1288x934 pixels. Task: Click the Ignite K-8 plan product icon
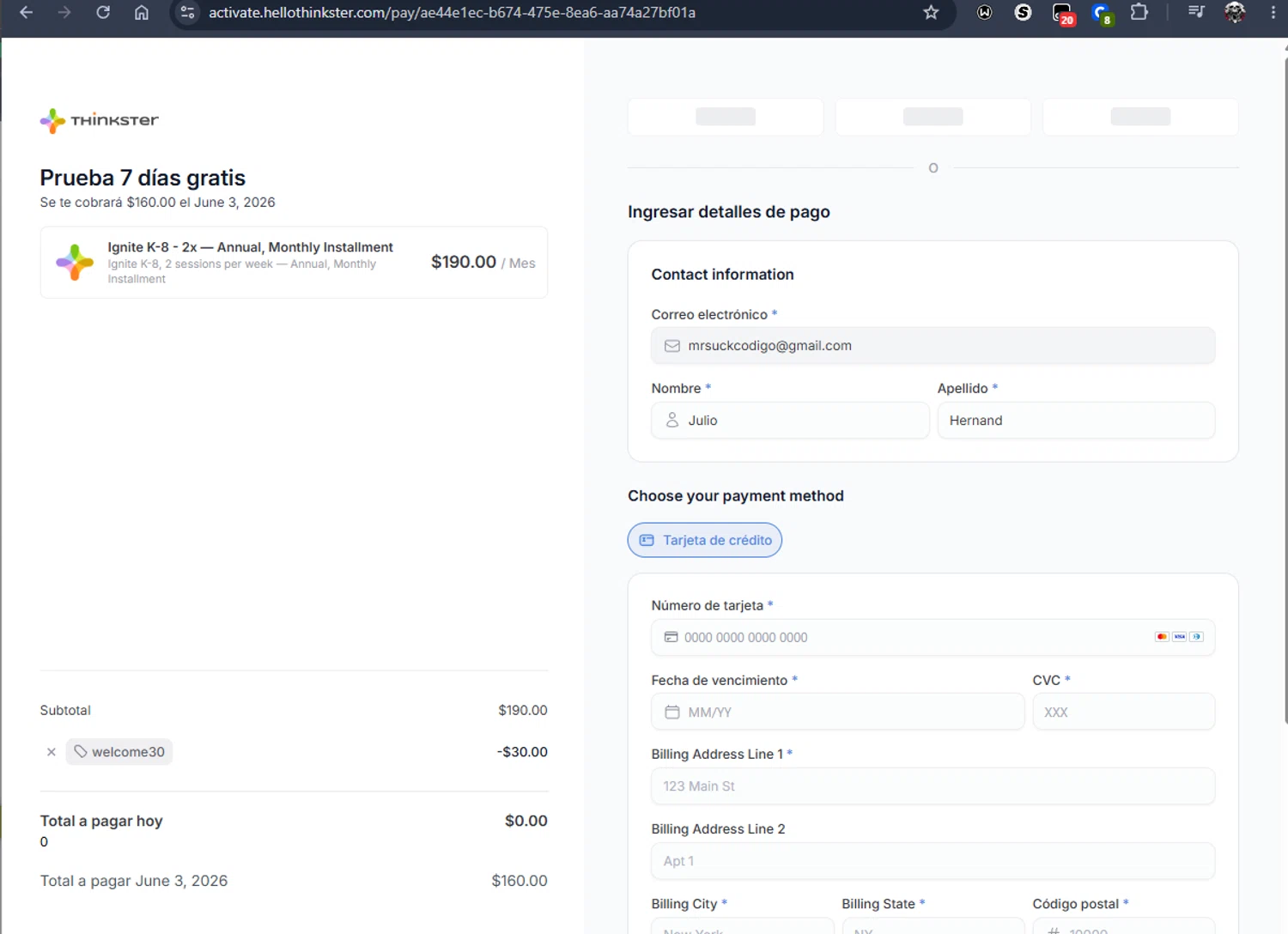(75, 262)
